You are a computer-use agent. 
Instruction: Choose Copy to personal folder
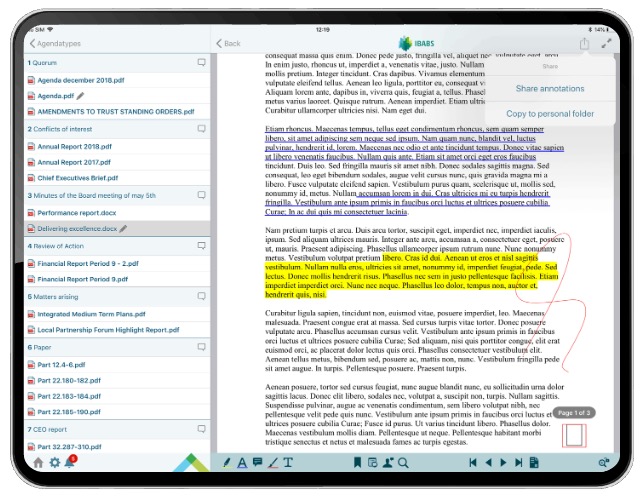[x=550, y=114]
